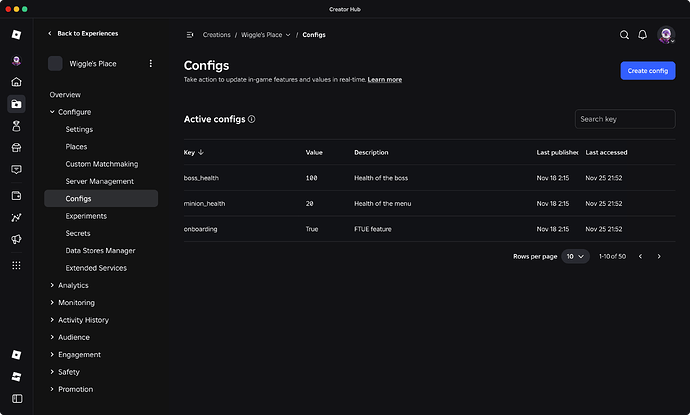Viewport: 690px width, 415px height.
Task: Open the notifications bell
Action: point(643,35)
